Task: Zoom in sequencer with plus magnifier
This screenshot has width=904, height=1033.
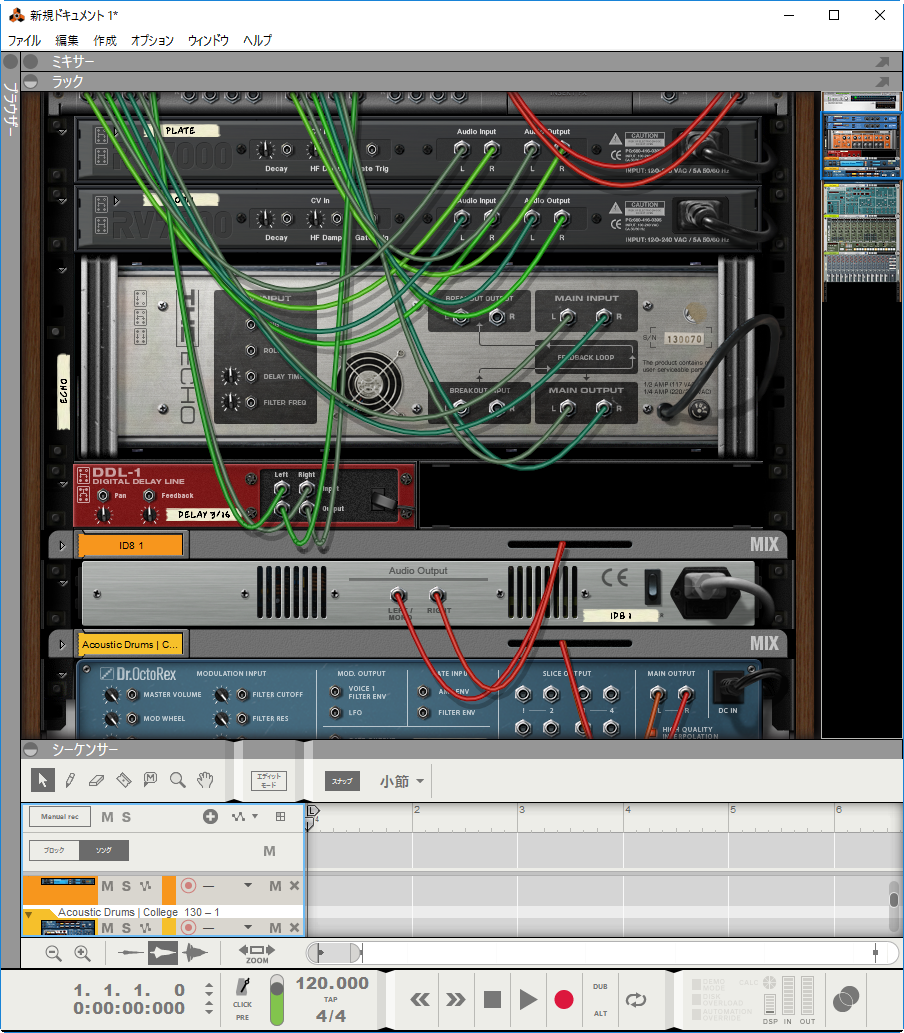Action: [x=82, y=953]
